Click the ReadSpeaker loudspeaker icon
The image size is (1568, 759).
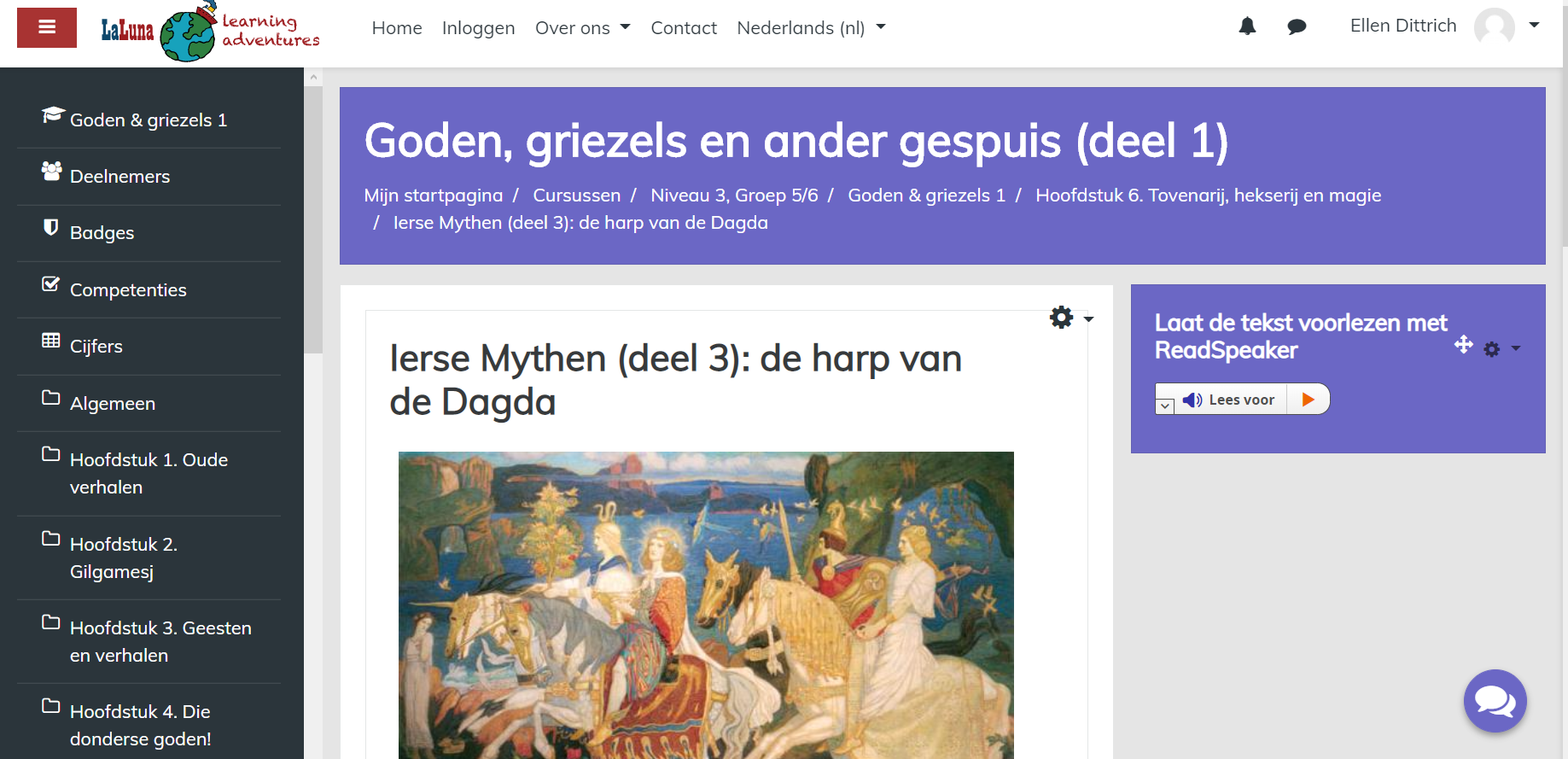pyautogui.click(x=1192, y=400)
